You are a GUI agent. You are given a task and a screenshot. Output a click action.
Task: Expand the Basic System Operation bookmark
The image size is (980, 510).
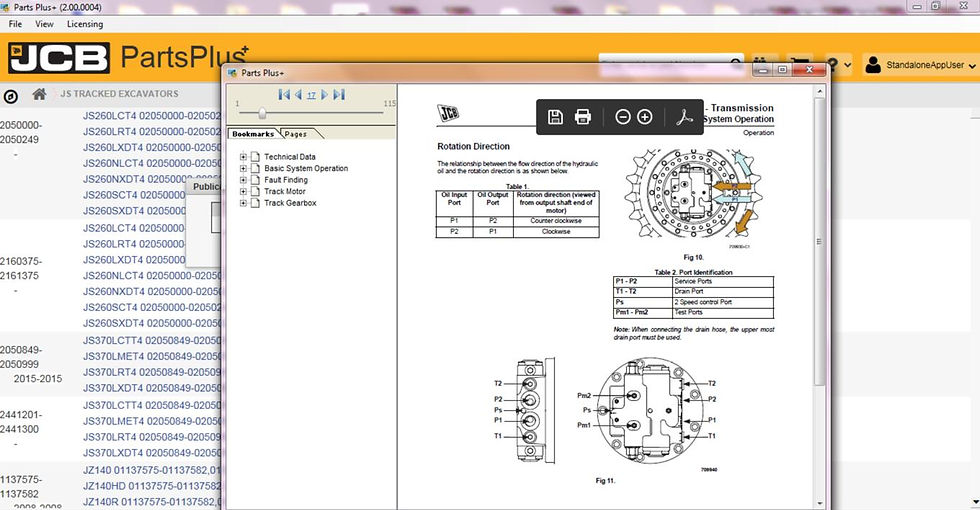point(243,168)
